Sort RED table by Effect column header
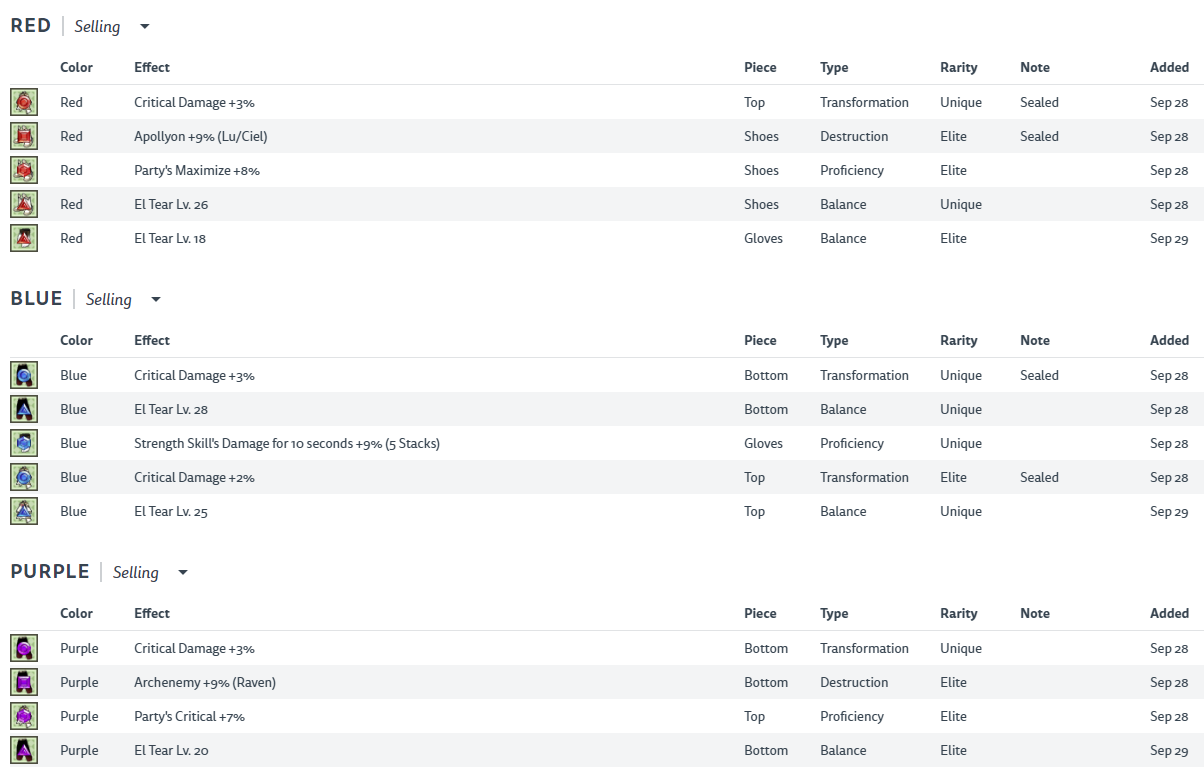 [x=152, y=67]
